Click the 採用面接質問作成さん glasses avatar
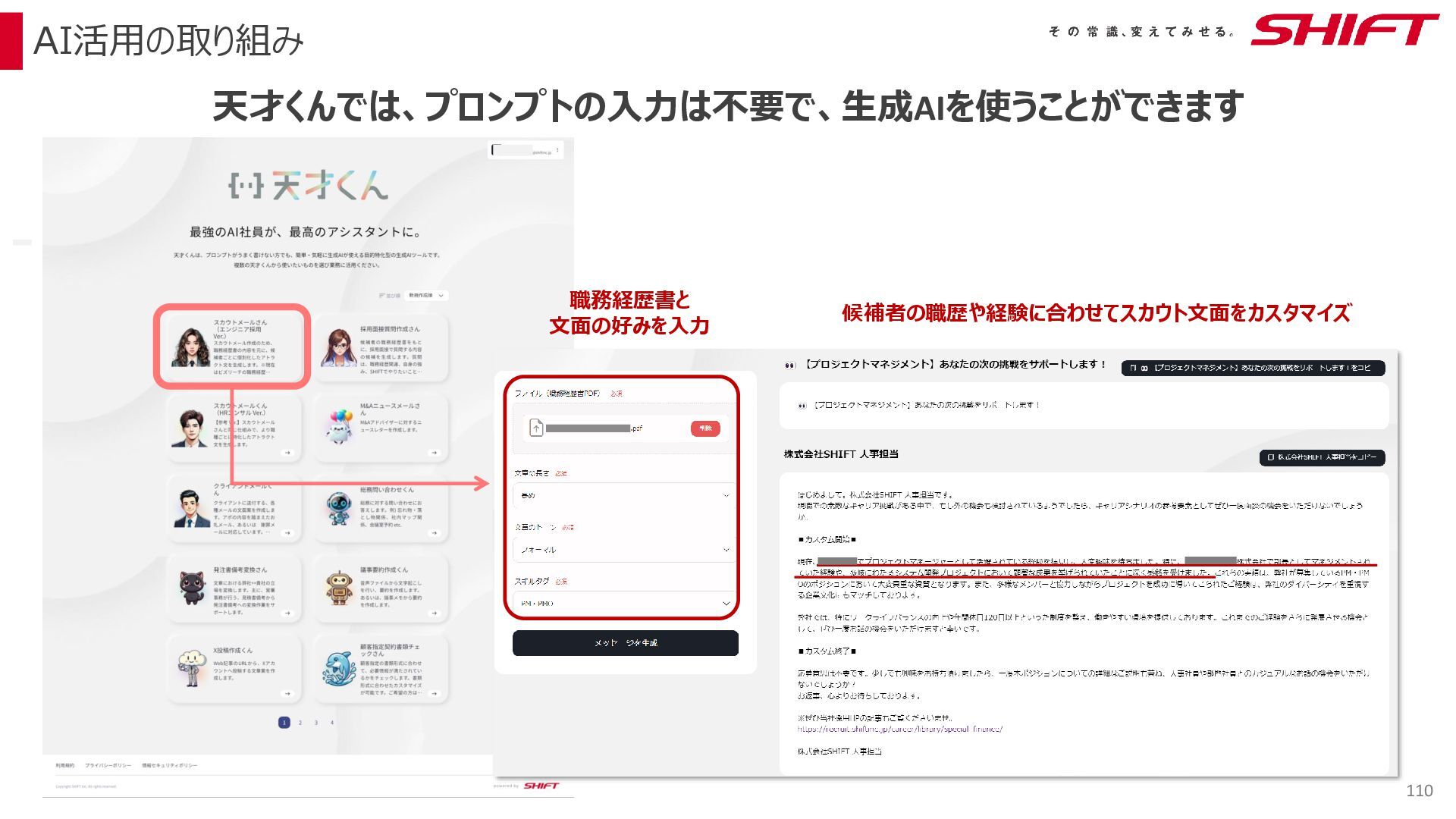The width and height of the screenshot is (1456, 819). pos(338,348)
